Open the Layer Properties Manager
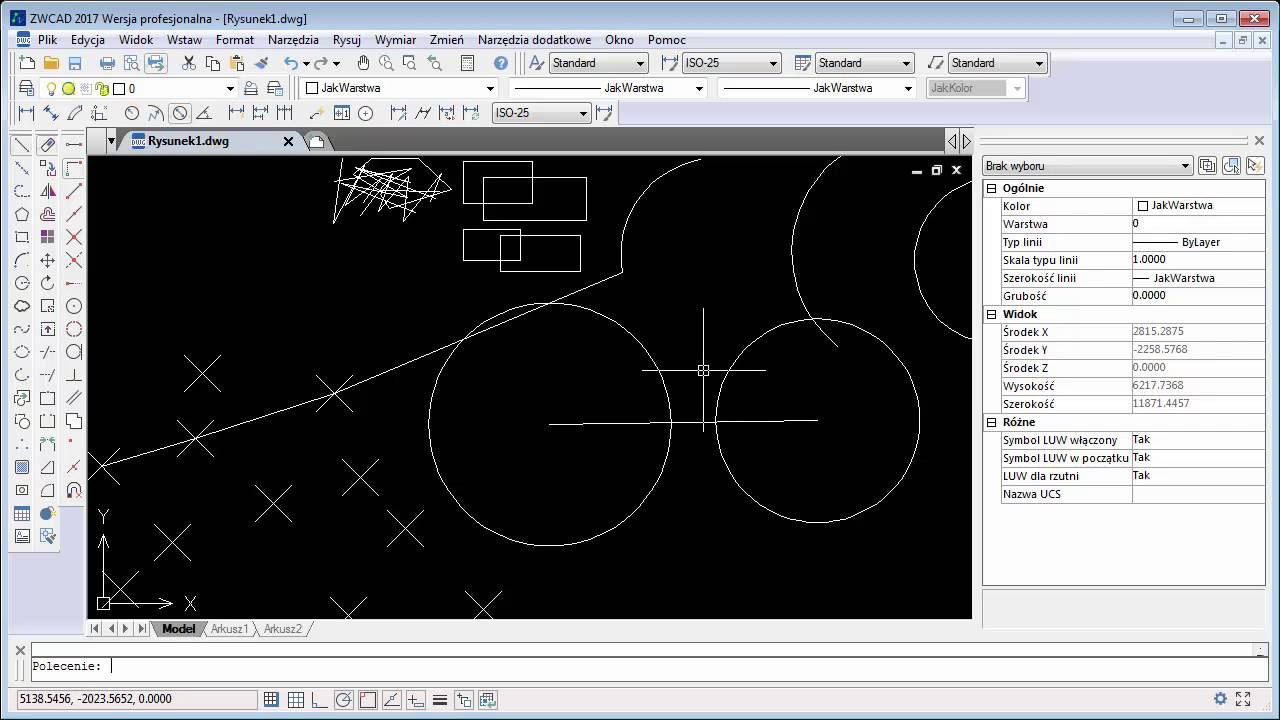This screenshot has height=720, width=1280. (x=27, y=88)
